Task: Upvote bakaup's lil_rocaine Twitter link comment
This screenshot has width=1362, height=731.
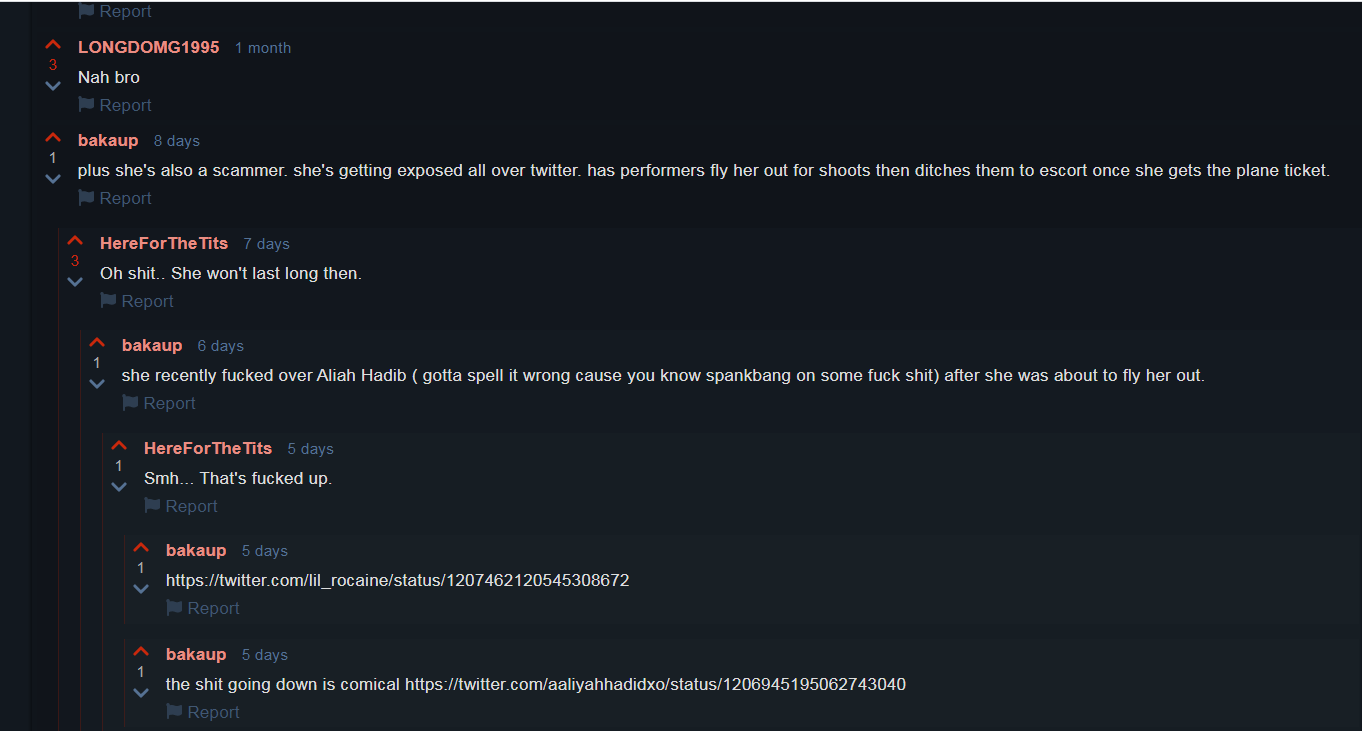Action: 141,548
